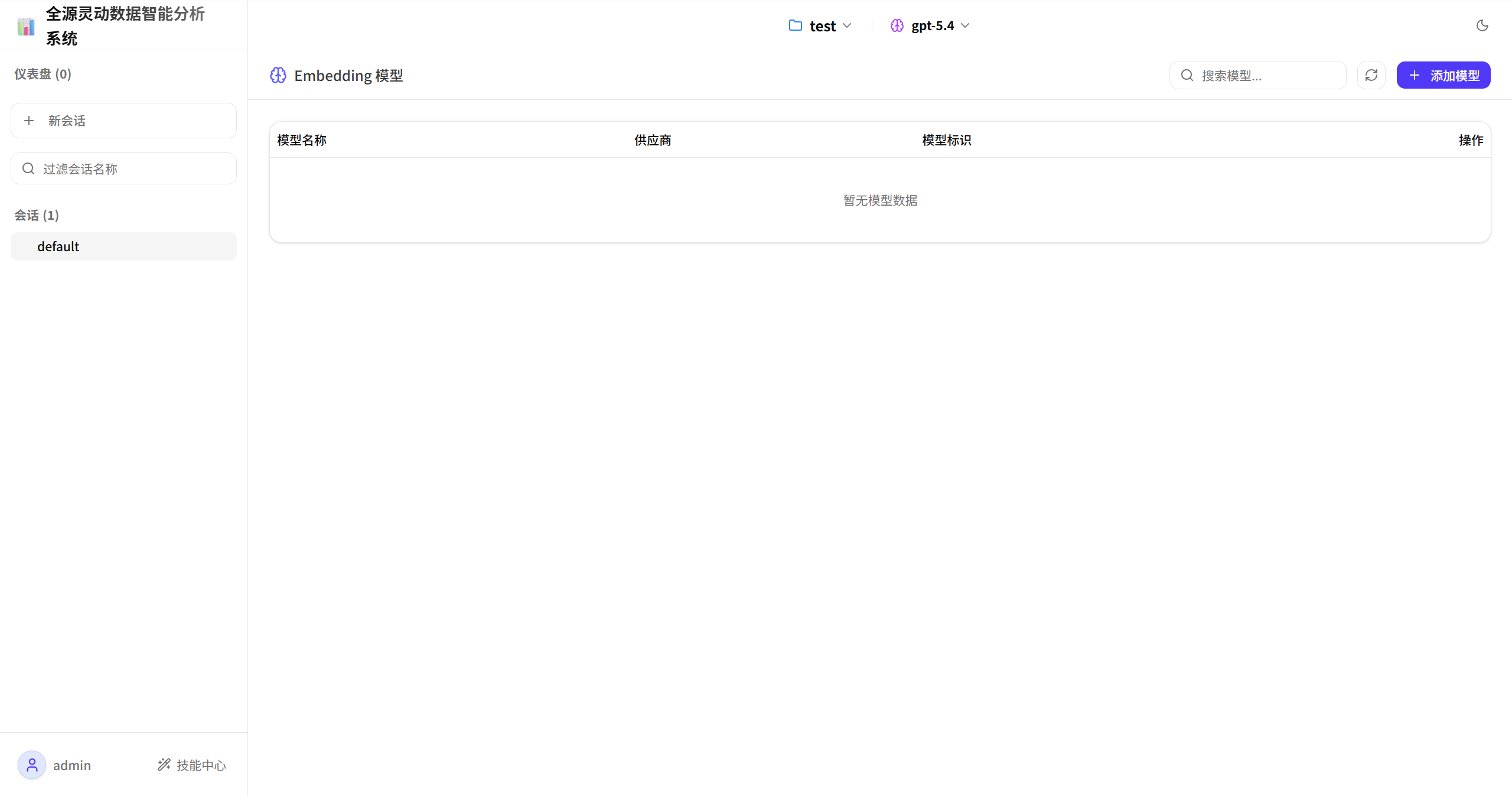Toggle dark mode moon icon
Viewport: 1512px width, 796px height.
pyautogui.click(x=1482, y=25)
